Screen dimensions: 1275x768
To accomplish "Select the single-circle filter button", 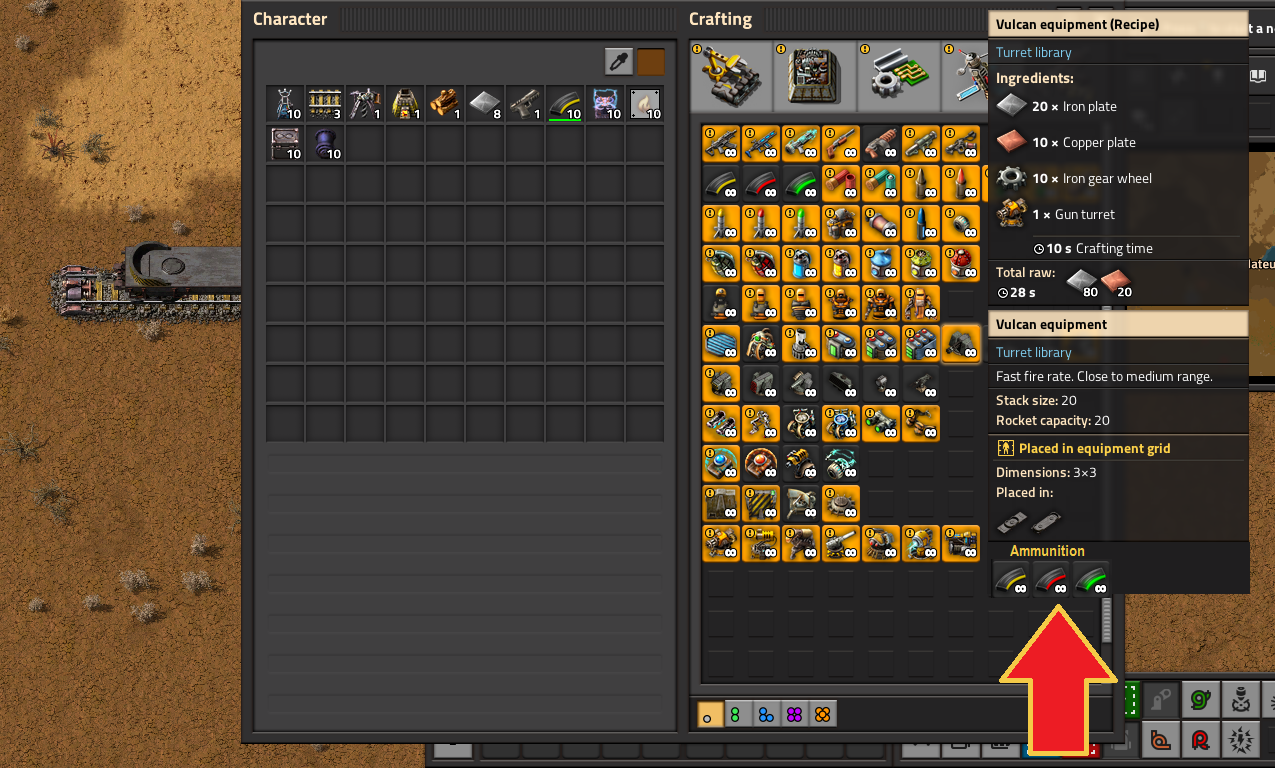I will [709, 714].
